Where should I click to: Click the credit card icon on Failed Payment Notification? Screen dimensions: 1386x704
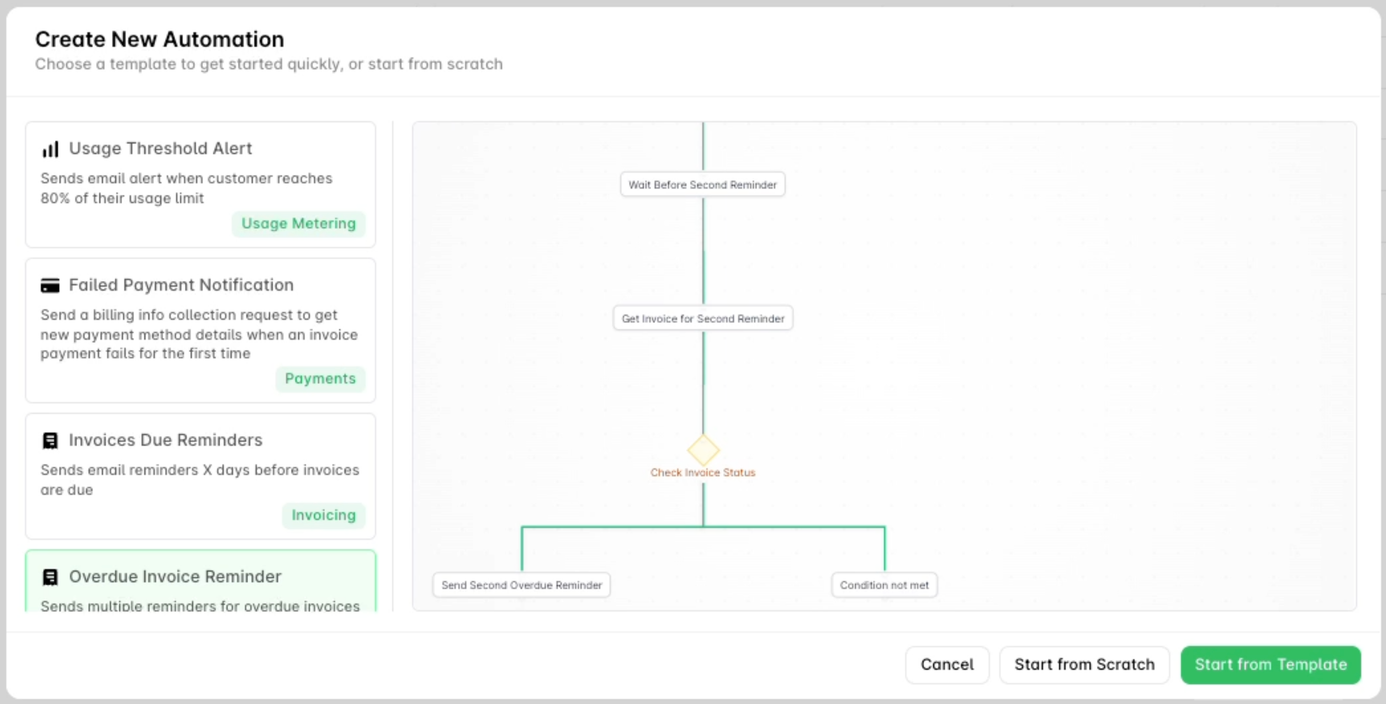click(48, 284)
